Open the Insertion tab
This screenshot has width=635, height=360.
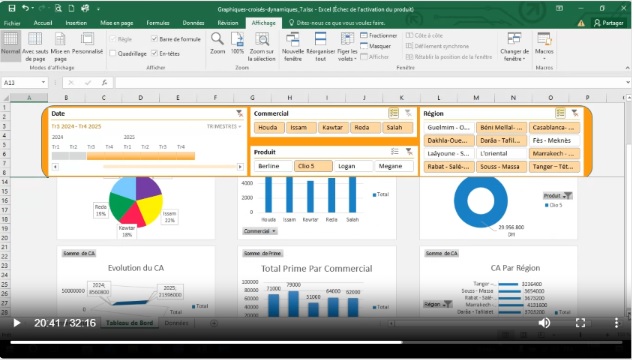[76, 23]
